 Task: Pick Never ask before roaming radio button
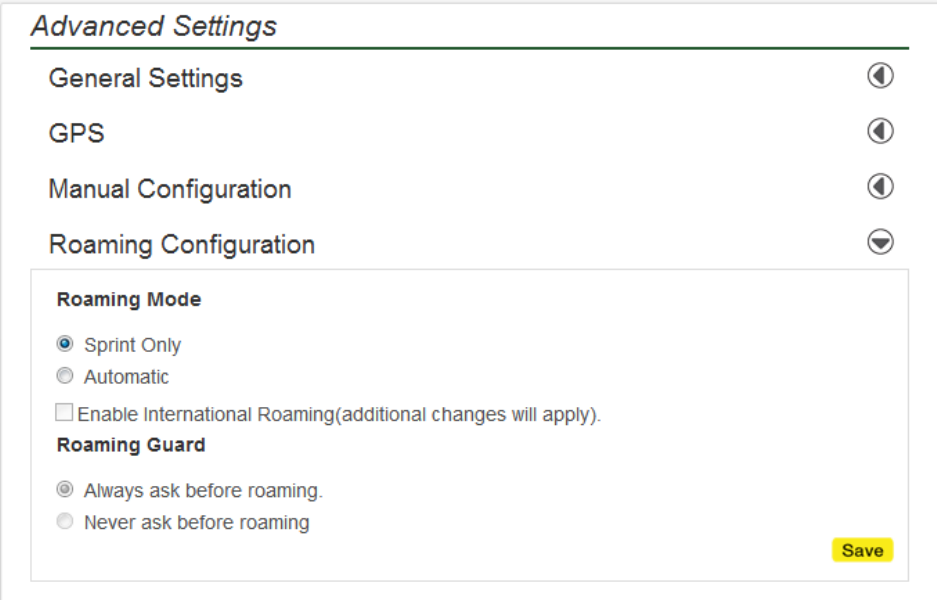65,521
